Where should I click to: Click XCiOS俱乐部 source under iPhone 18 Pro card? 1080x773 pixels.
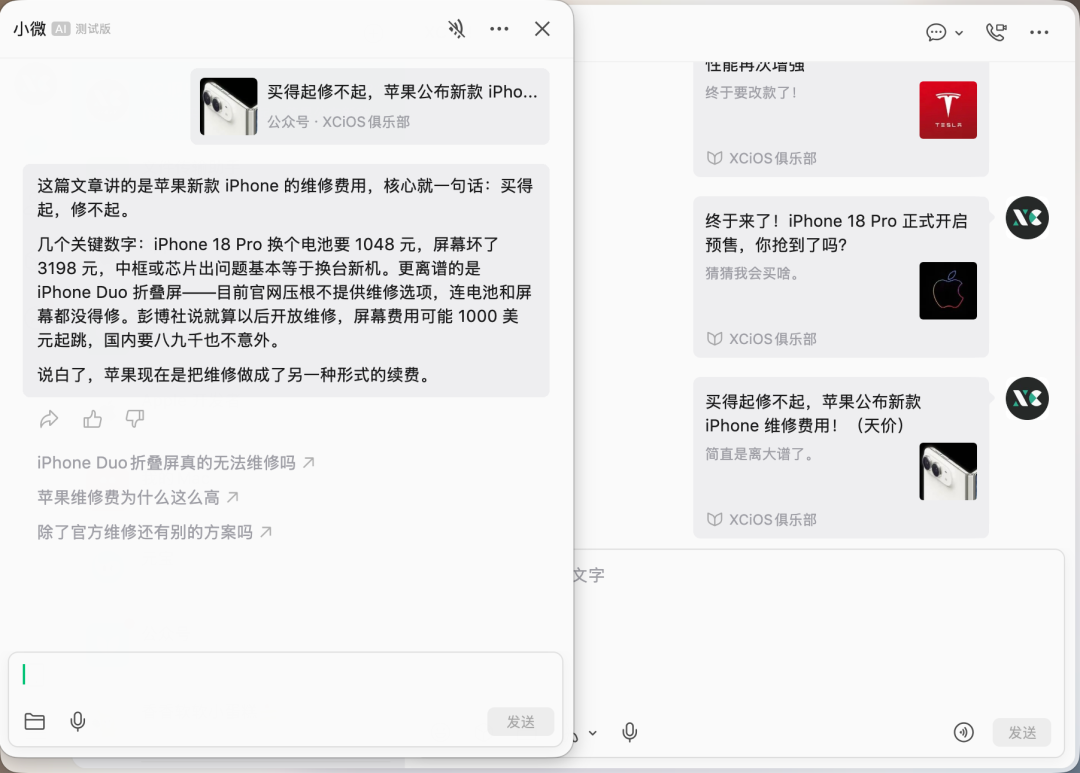(762, 339)
